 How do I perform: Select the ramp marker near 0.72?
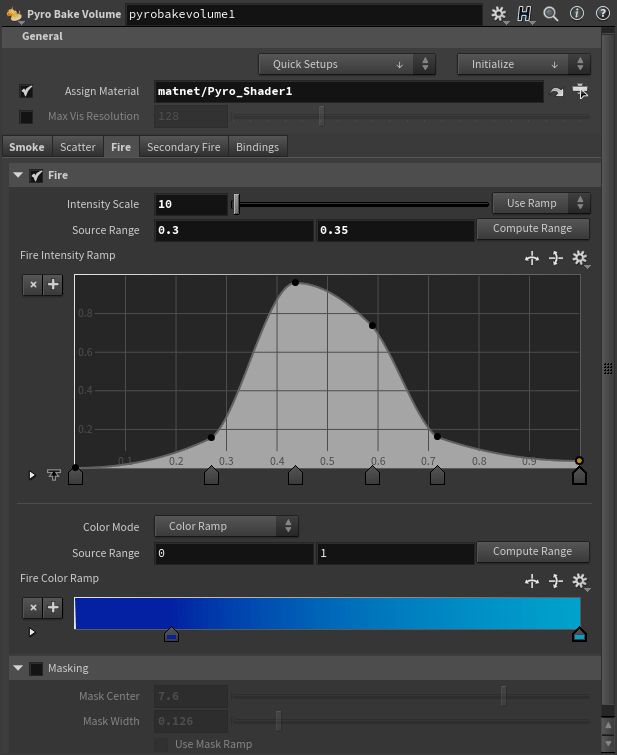pos(437,476)
